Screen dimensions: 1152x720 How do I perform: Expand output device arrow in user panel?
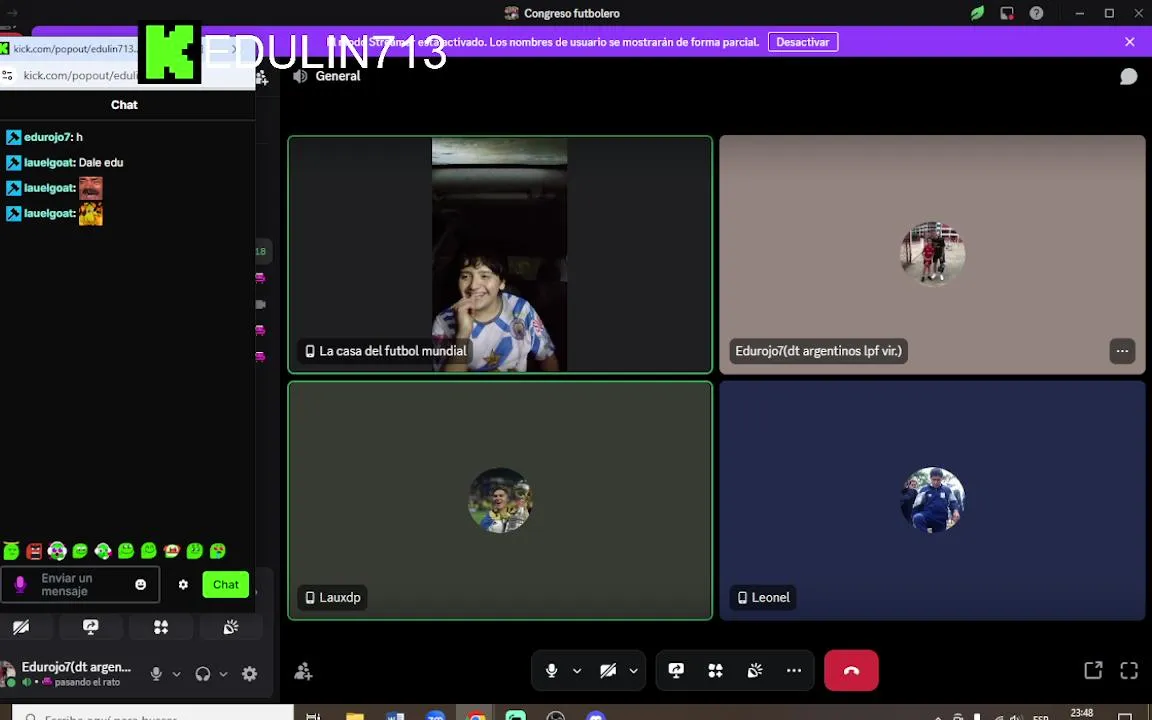click(223, 674)
